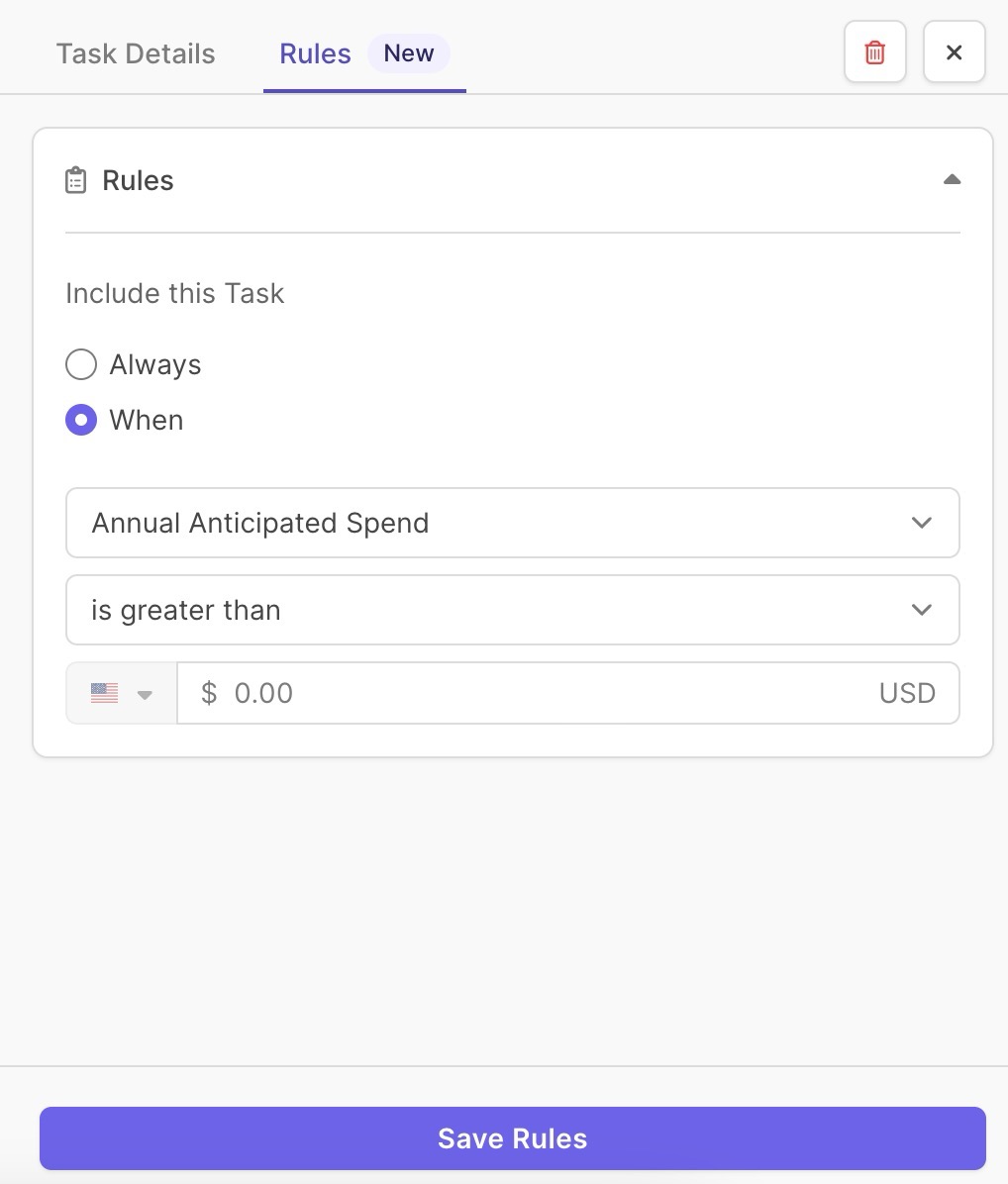Click the chevron on Annual Anticipated Spend
Screen dimensions: 1008x1184
click(x=921, y=523)
